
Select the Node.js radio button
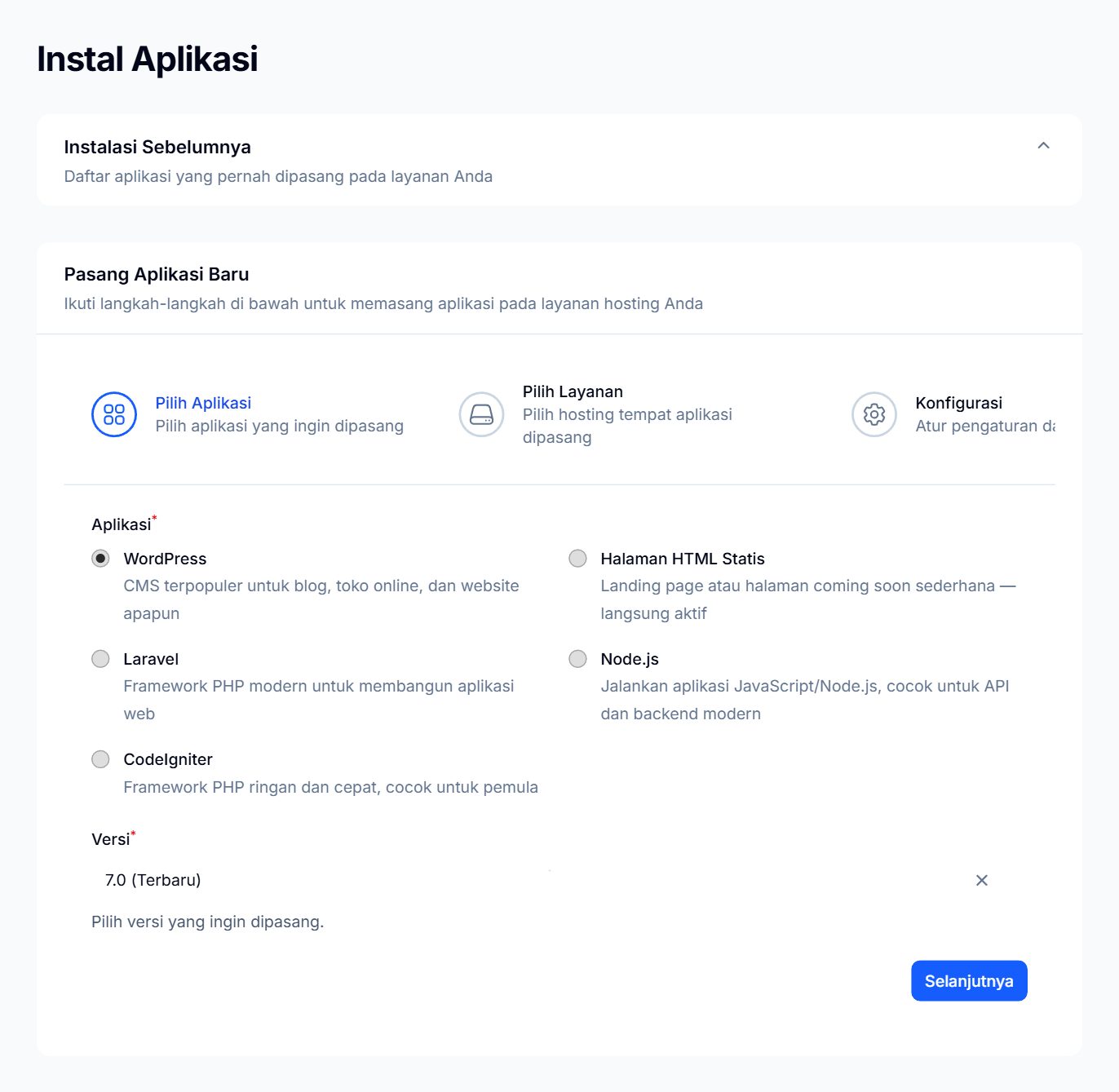click(577, 659)
